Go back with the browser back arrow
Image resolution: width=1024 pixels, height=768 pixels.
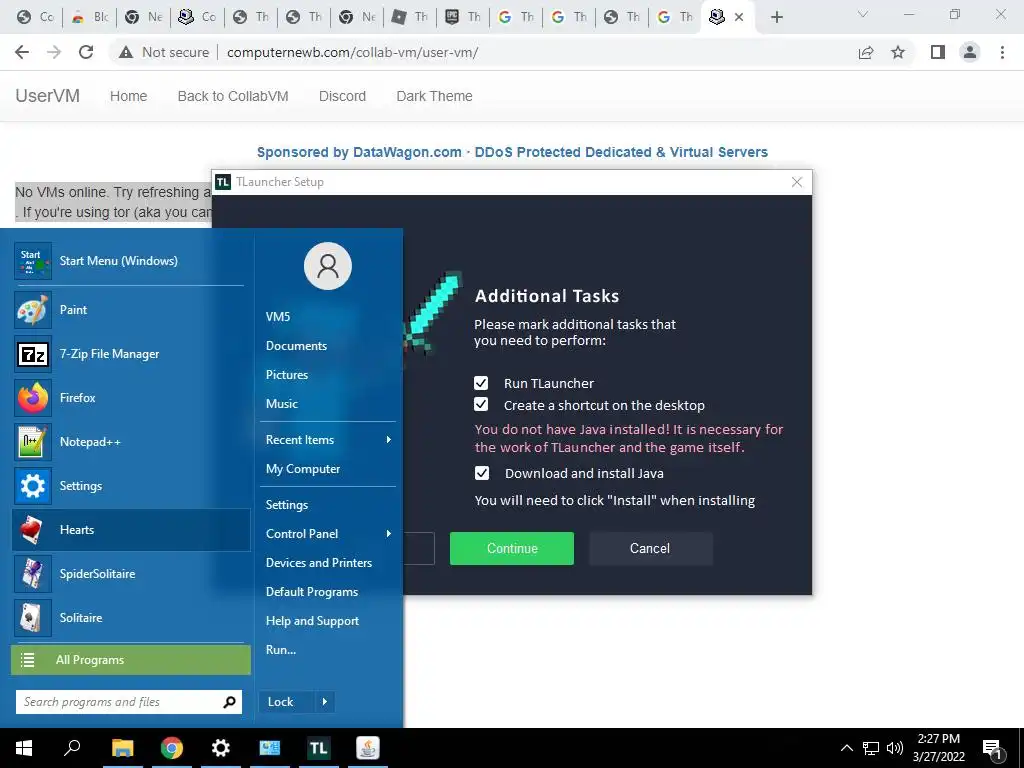(22, 52)
